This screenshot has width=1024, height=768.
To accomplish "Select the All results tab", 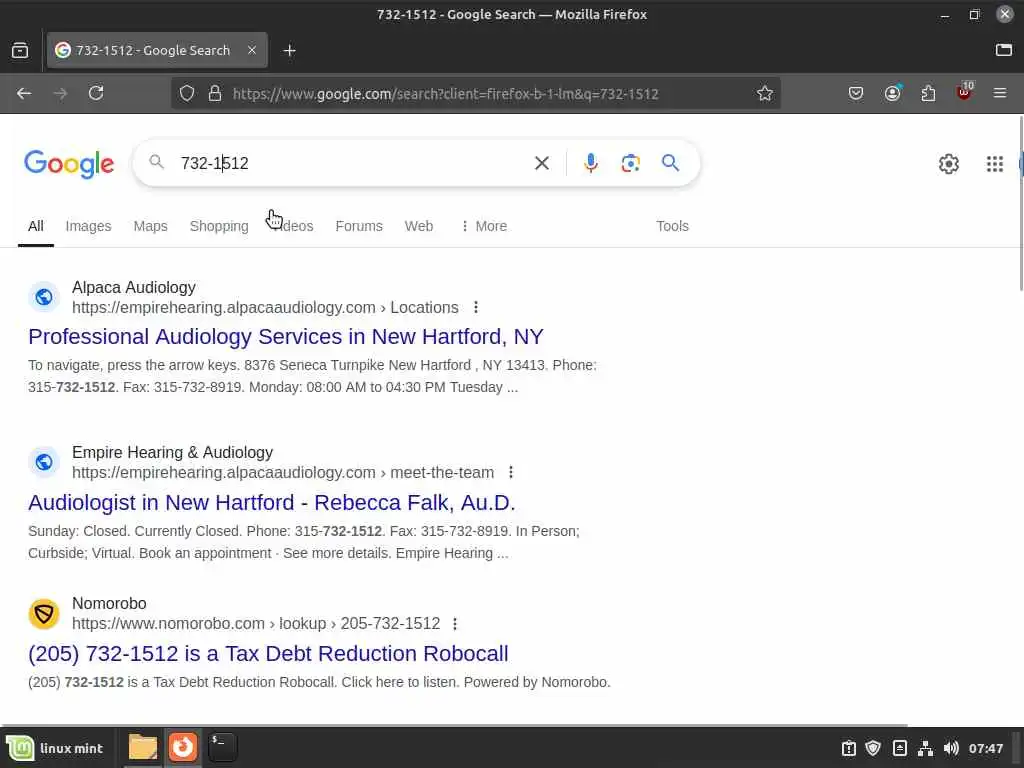I will [x=36, y=226].
